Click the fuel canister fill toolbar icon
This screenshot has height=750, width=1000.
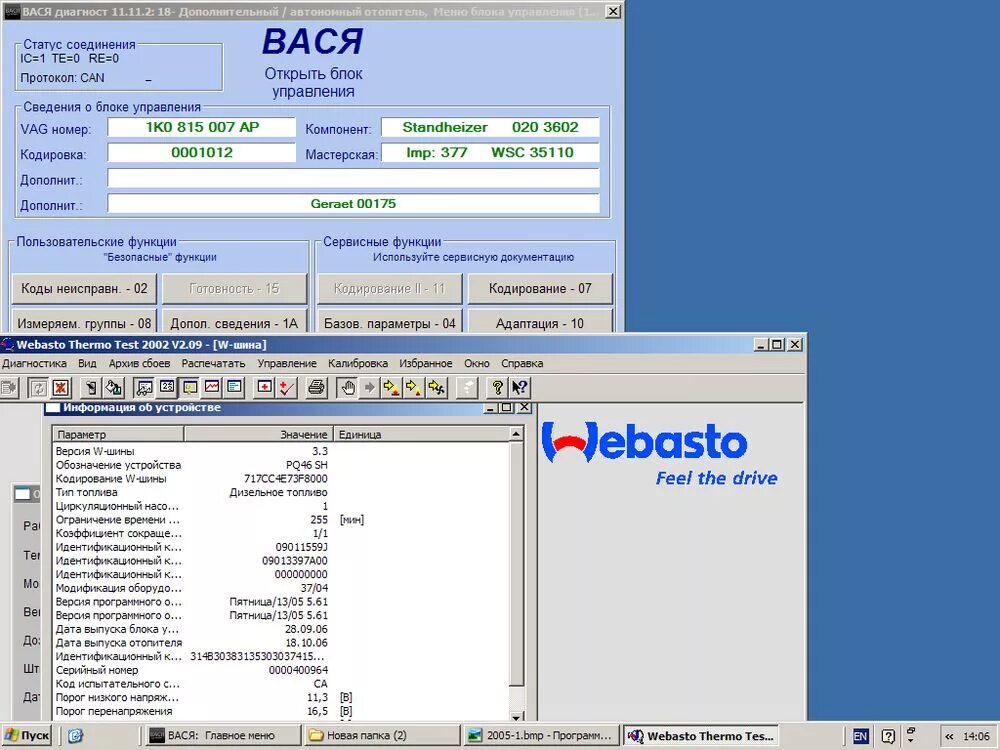coord(114,387)
